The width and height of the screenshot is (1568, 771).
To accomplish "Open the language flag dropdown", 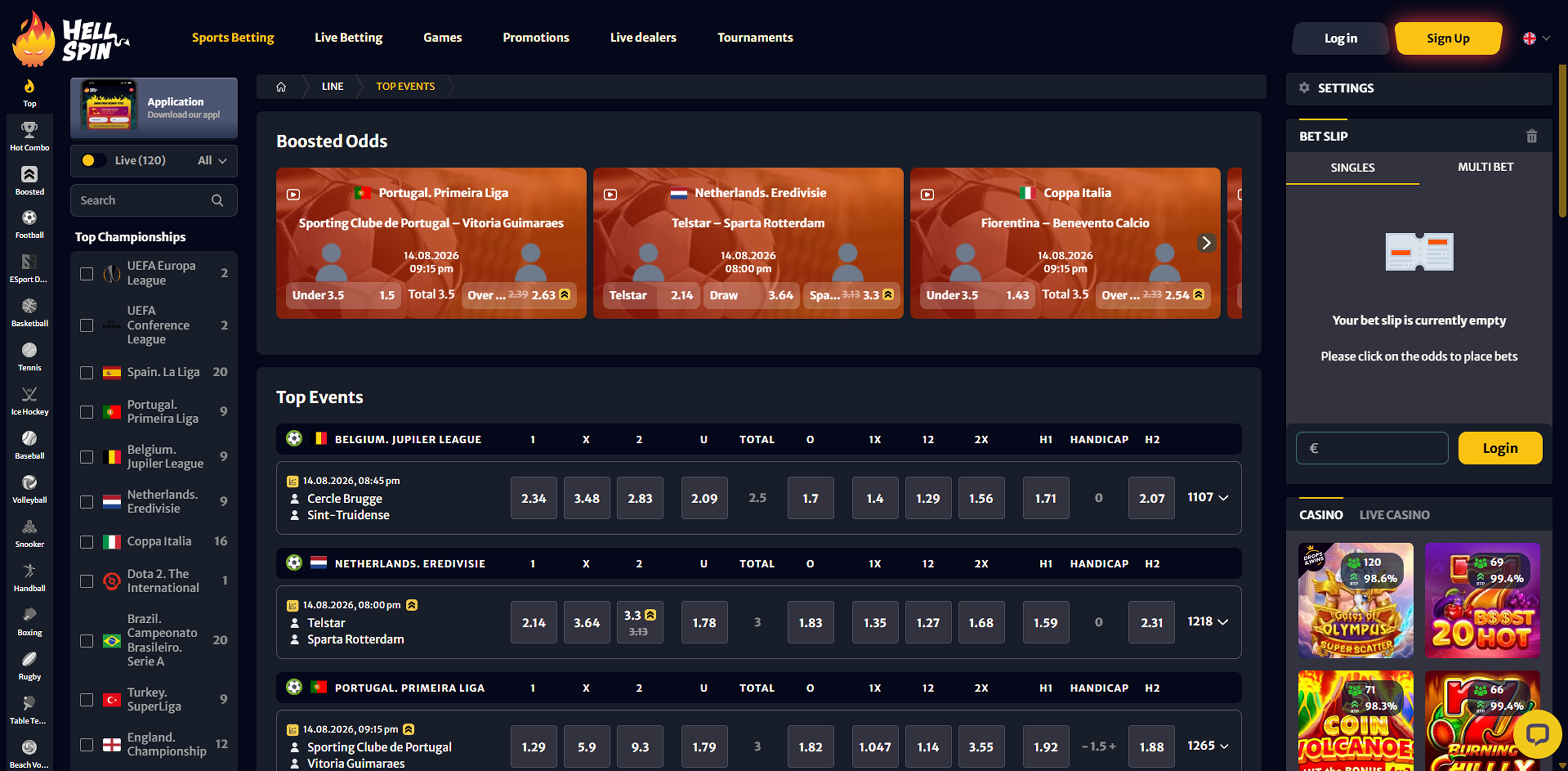I will [1536, 38].
